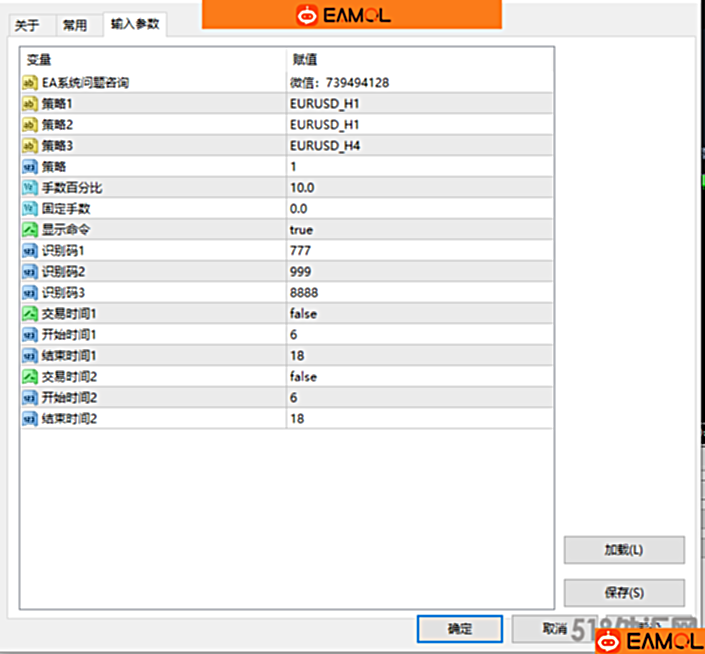705x654 pixels.
Task: Click the string icon next to 策略1
Action: tap(29, 104)
